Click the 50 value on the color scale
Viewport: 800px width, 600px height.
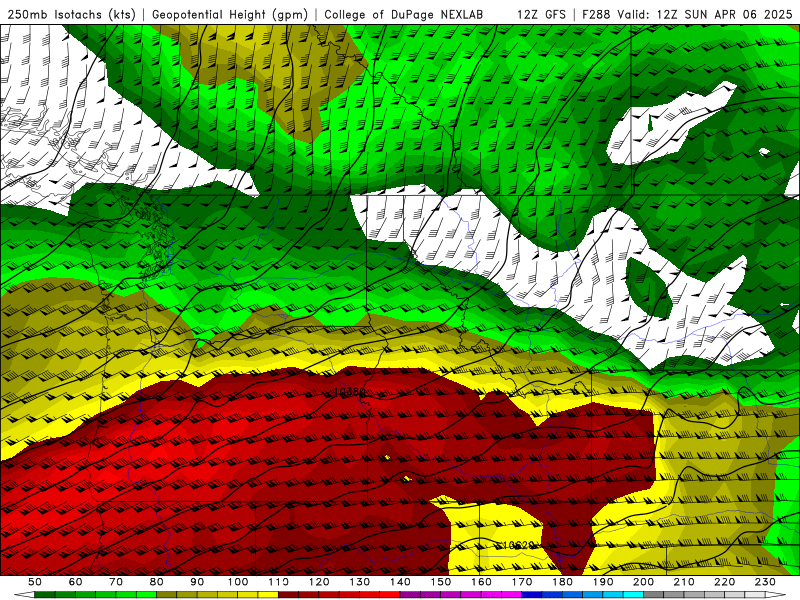click(35, 582)
